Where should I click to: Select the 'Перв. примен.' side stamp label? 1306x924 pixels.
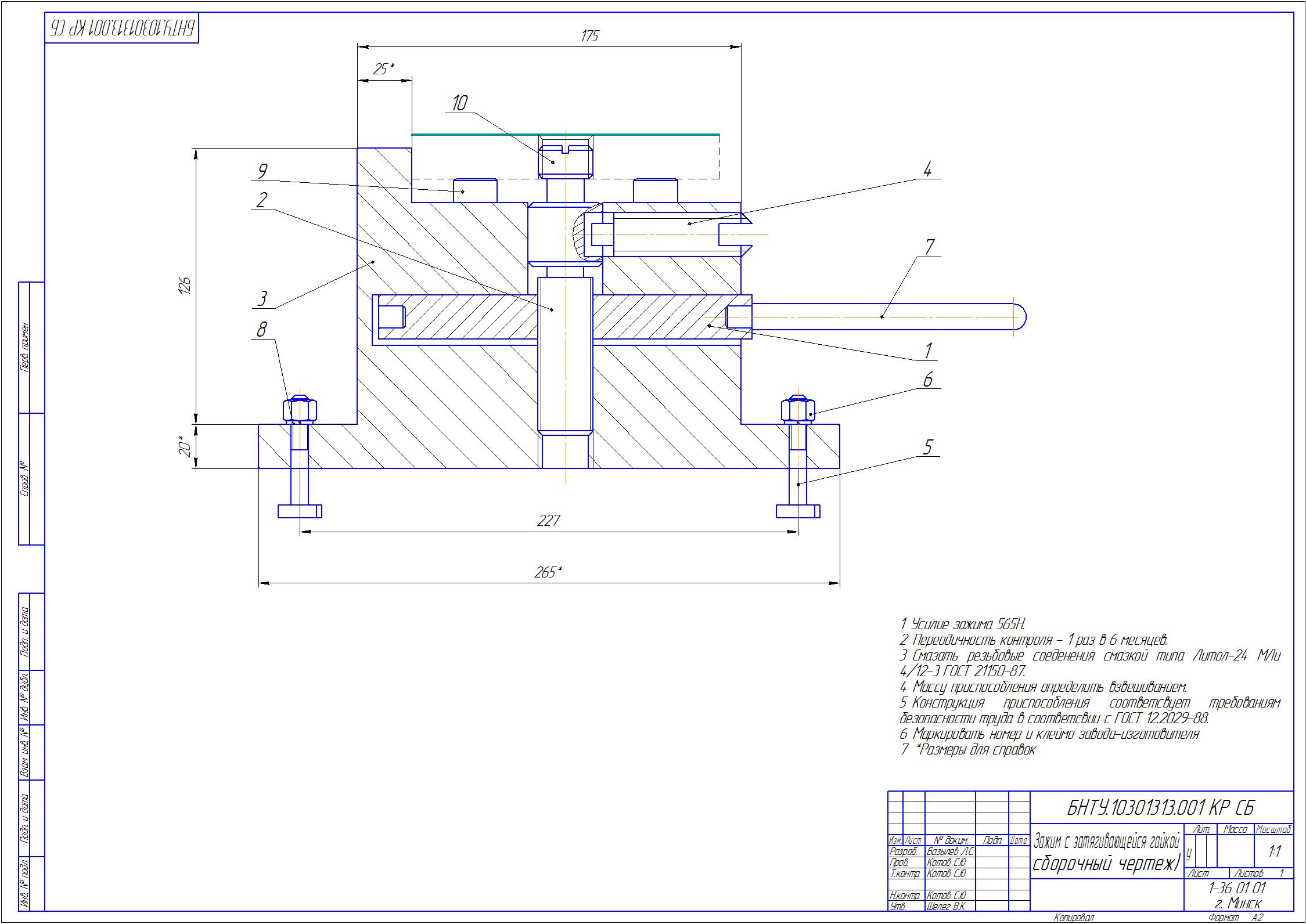[x=25, y=346]
